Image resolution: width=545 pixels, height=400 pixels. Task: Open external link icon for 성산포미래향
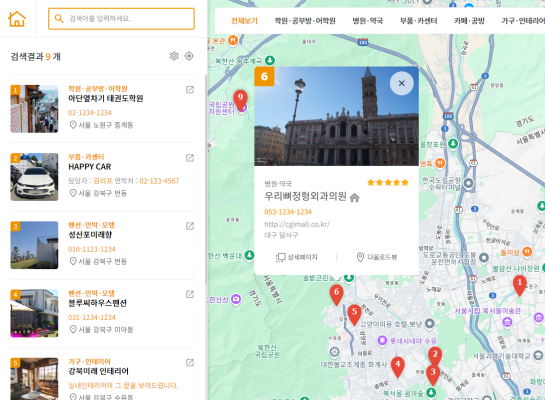pos(190,226)
